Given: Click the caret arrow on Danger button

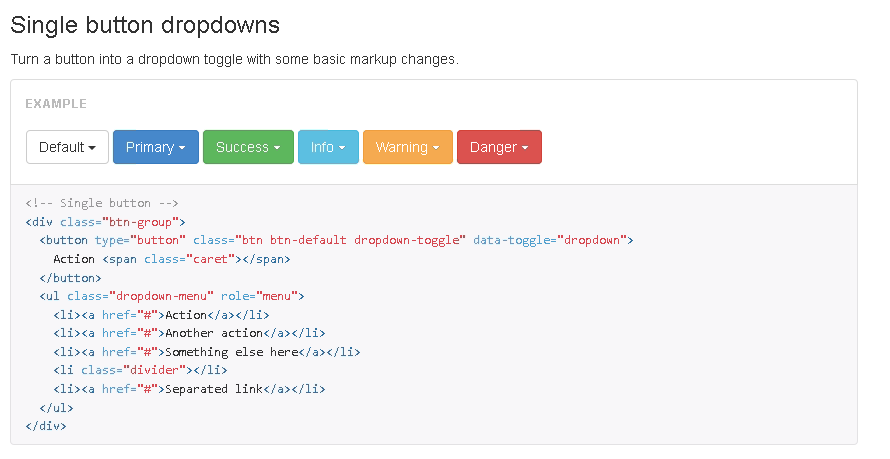Looking at the screenshot, I should click(525, 148).
